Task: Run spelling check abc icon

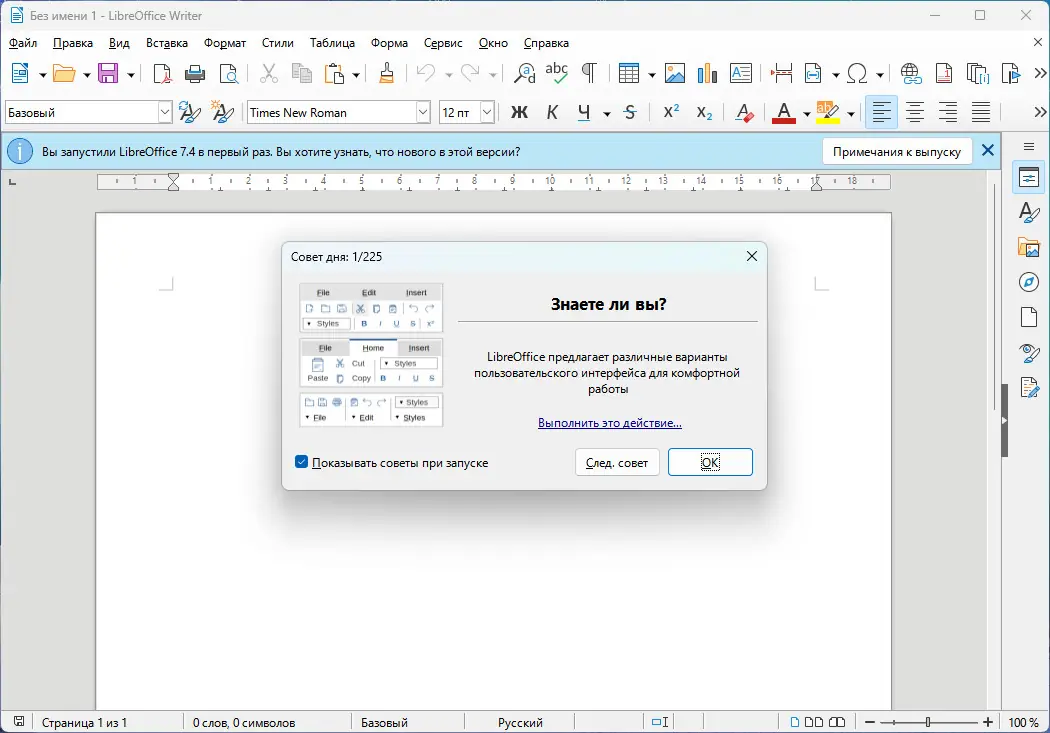Action: pos(556,73)
